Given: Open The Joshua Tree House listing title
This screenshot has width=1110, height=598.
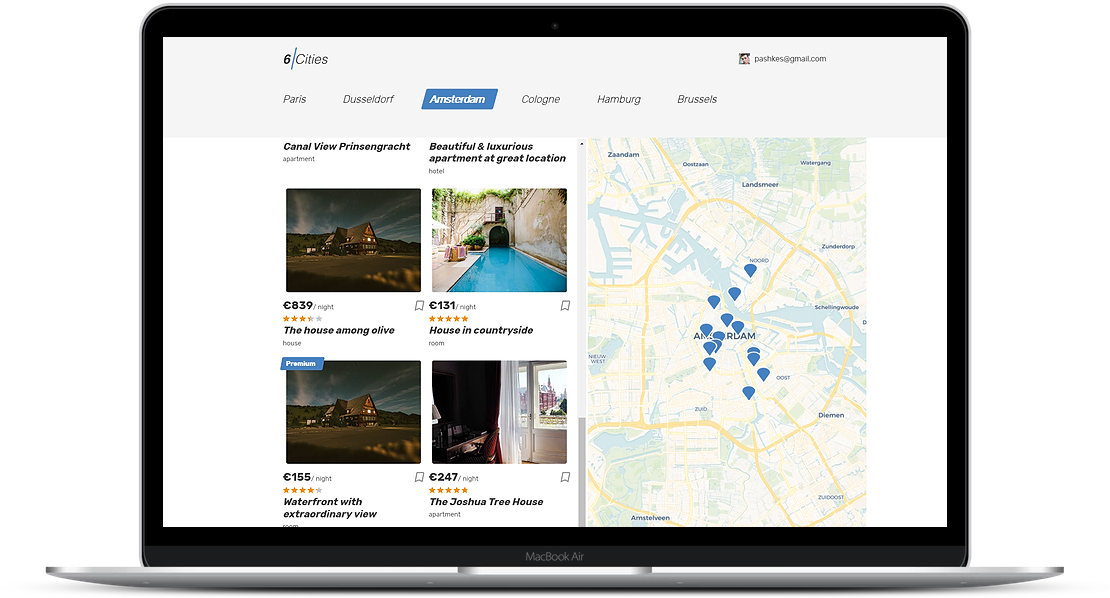Looking at the screenshot, I should (x=484, y=501).
